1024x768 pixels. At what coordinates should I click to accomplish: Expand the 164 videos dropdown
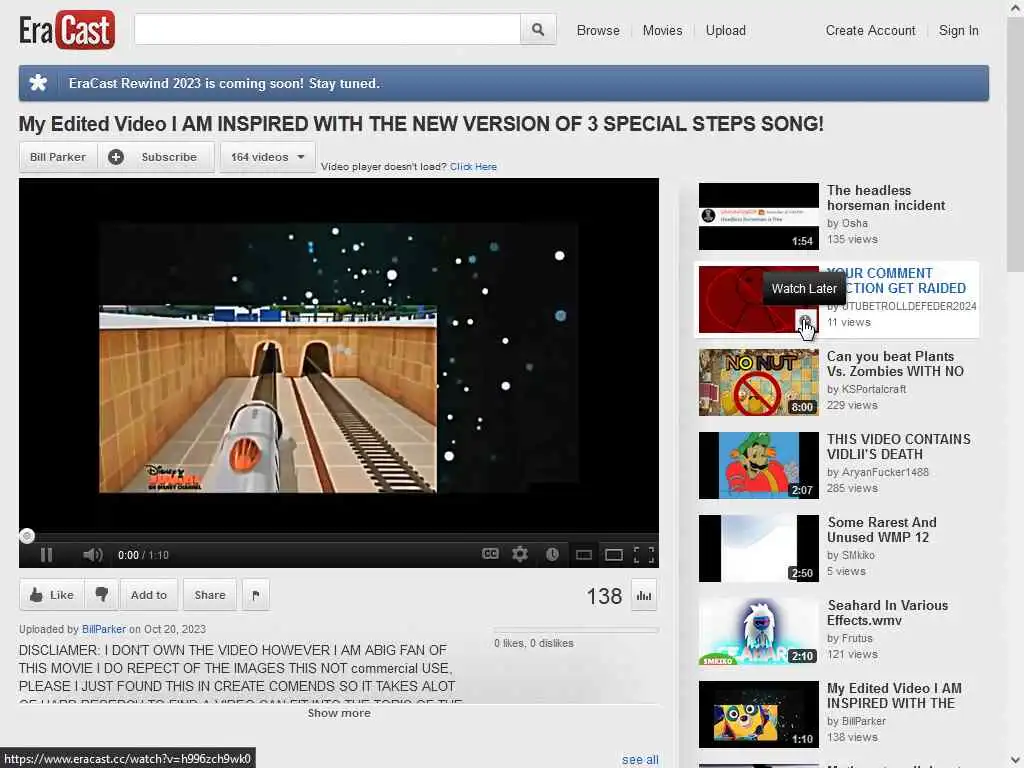(x=268, y=157)
